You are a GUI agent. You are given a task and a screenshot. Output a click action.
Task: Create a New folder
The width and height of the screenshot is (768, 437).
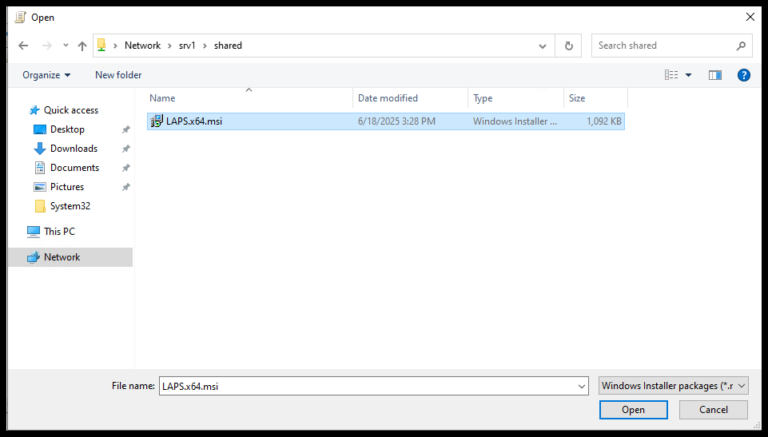(x=118, y=75)
